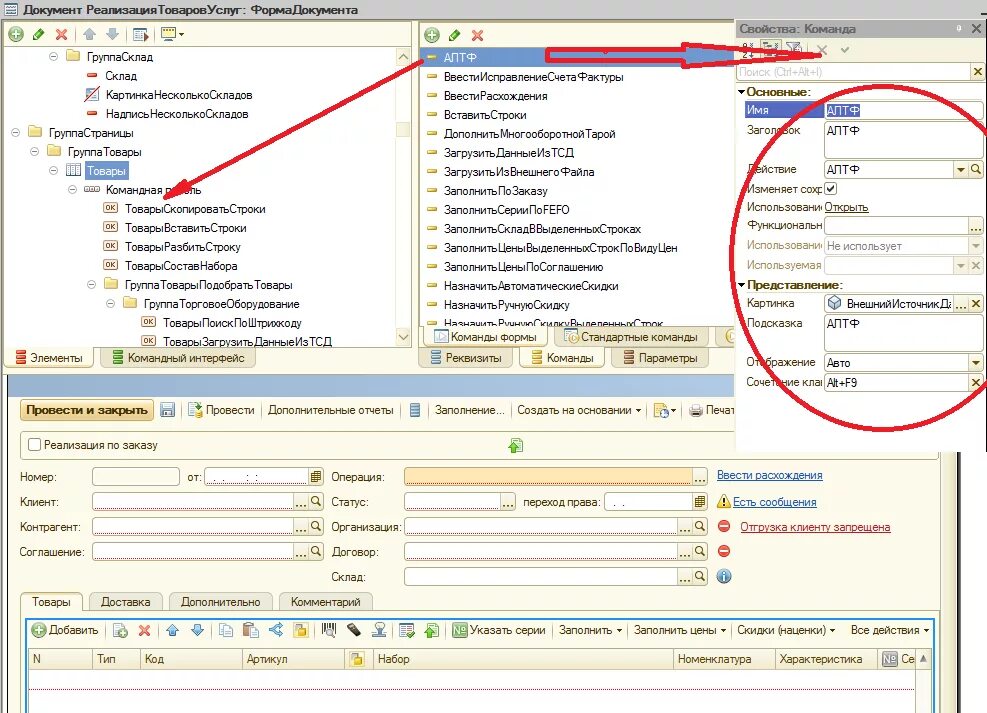Open Заполнить цены dropdown menu
Image resolution: width=987 pixels, height=713 pixels.
pyautogui.click(x=680, y=630)
